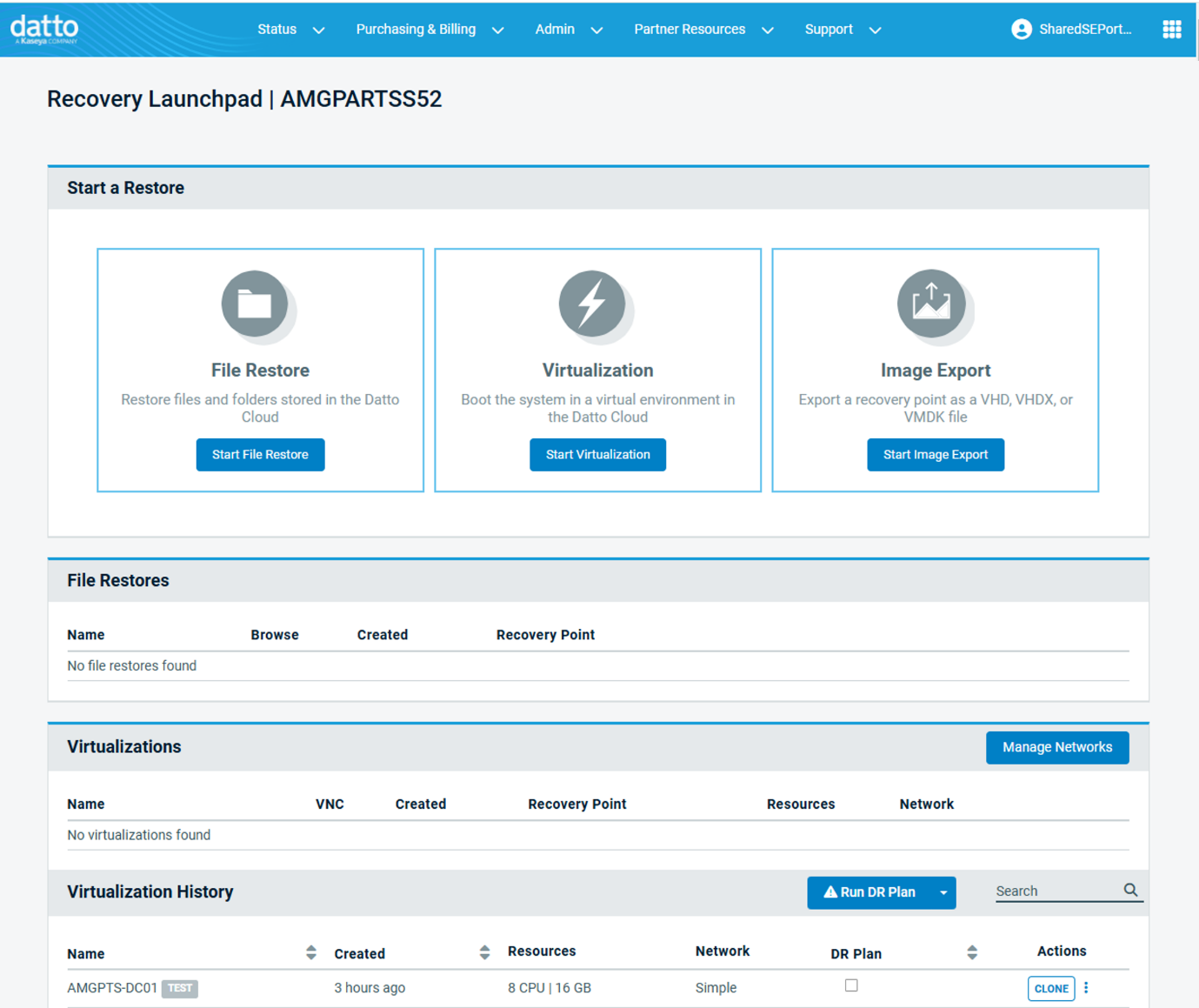Click Start Virtualization button
Viewport: 1199px width, 1008px height.
(x=597, y=455)
